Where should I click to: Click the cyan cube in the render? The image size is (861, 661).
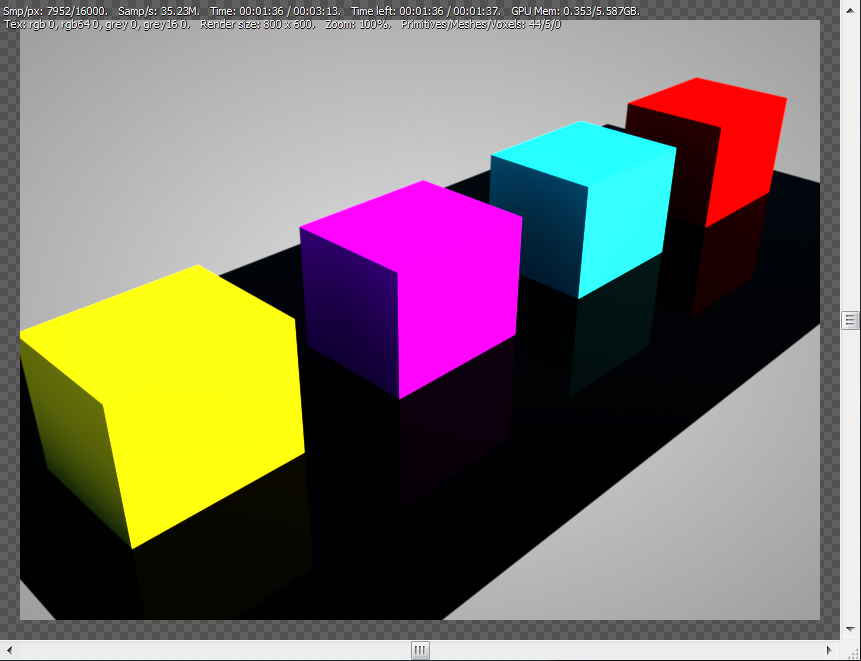[x=583, y=209]
